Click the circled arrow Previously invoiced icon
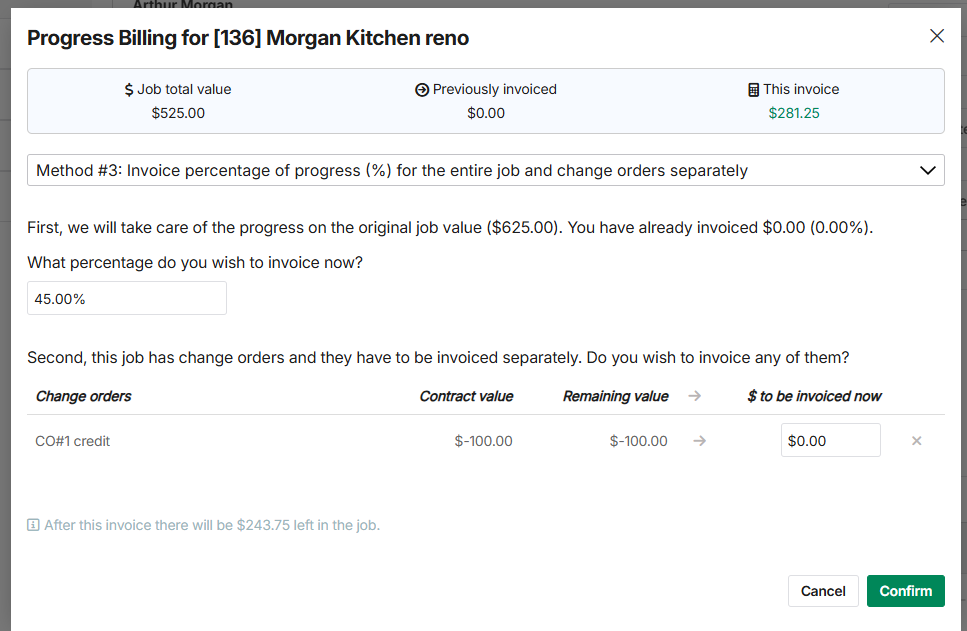Image resolution: width=967 pixels, height=631 pixels. (x=422, y=90)
